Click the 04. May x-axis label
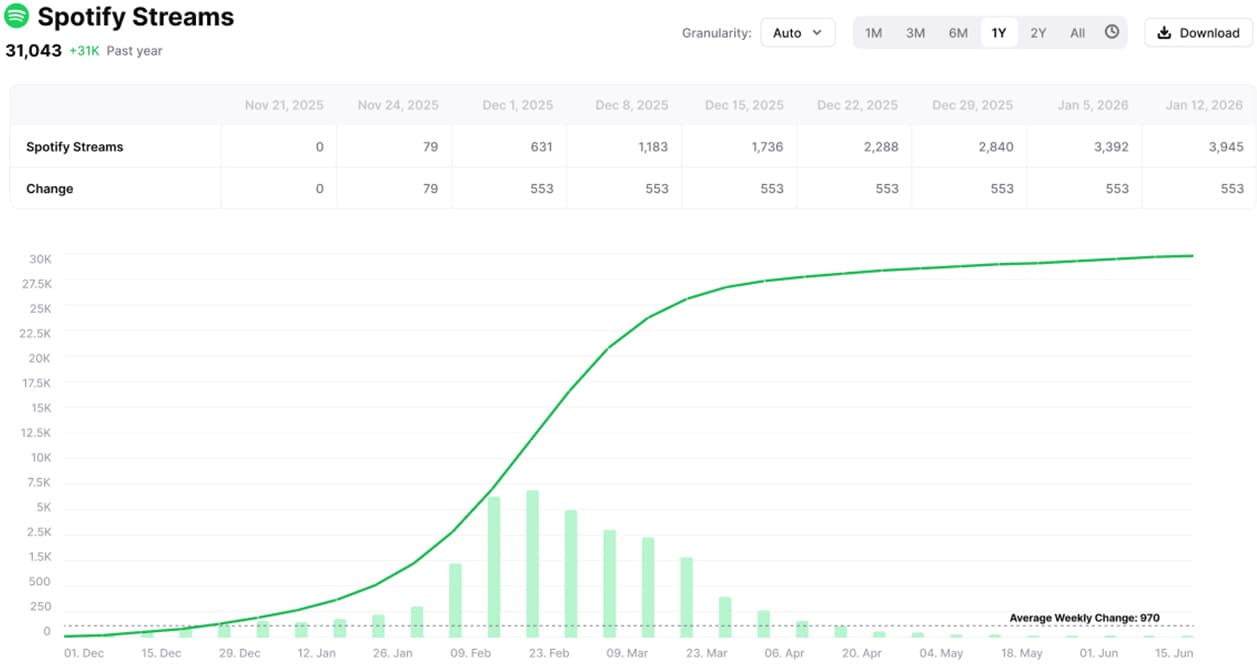The height and width of the screenshot is (667, 1257). [x=941, y=653]
